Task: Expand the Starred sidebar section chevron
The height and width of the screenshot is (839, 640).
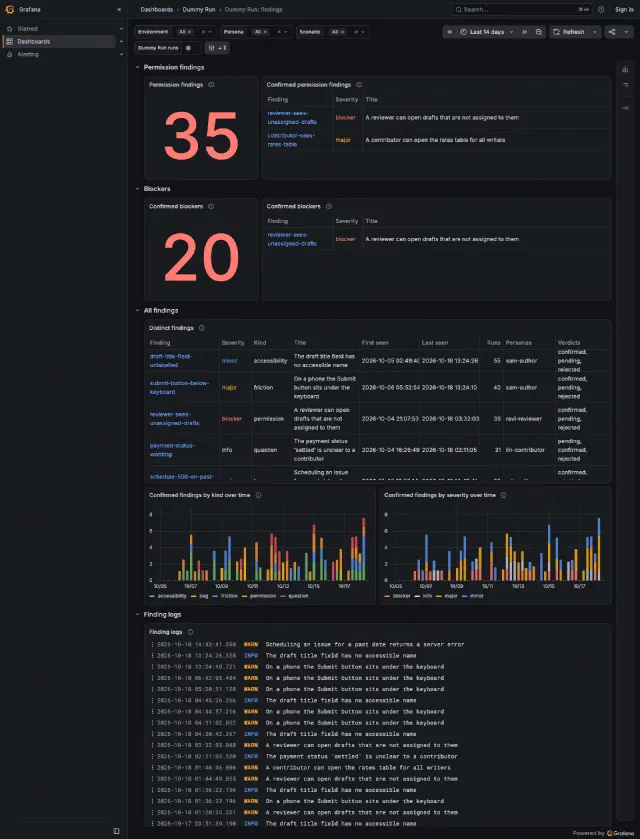Action: coord(121,28)
